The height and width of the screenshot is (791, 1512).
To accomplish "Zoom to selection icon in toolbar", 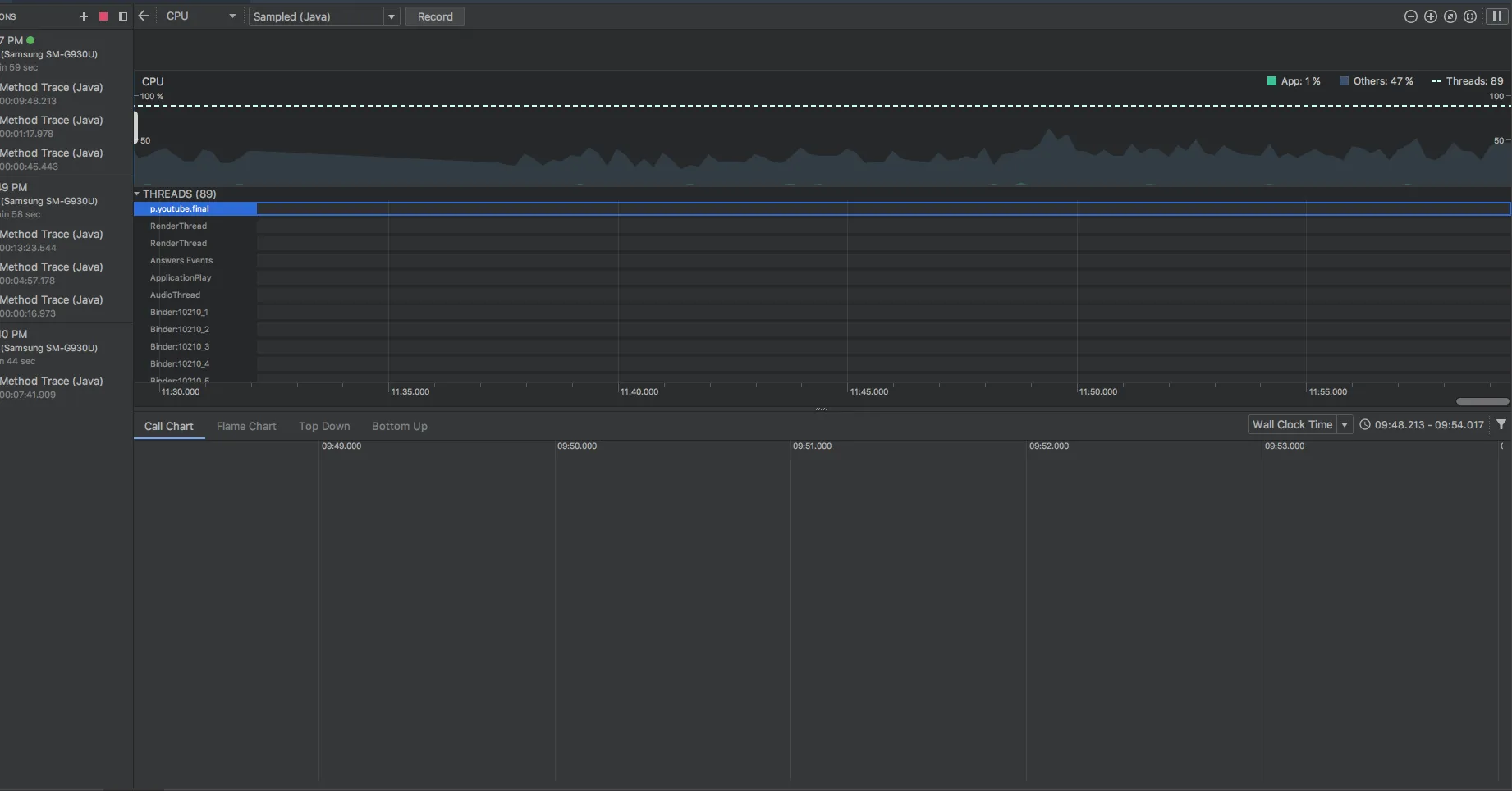I will [1470, 16].
